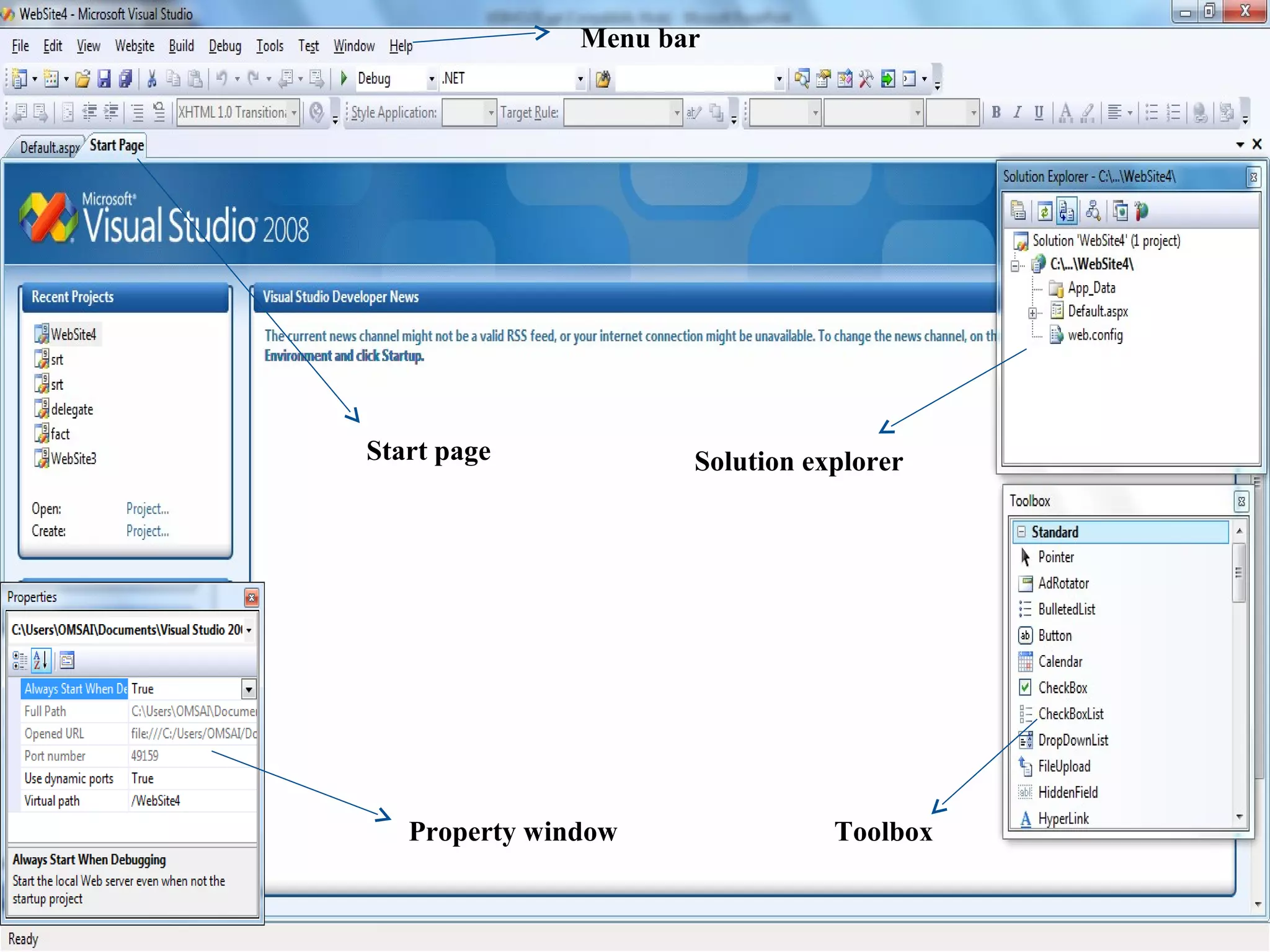
Task: Click the Property Pages icon
Action: coord(67,661)
